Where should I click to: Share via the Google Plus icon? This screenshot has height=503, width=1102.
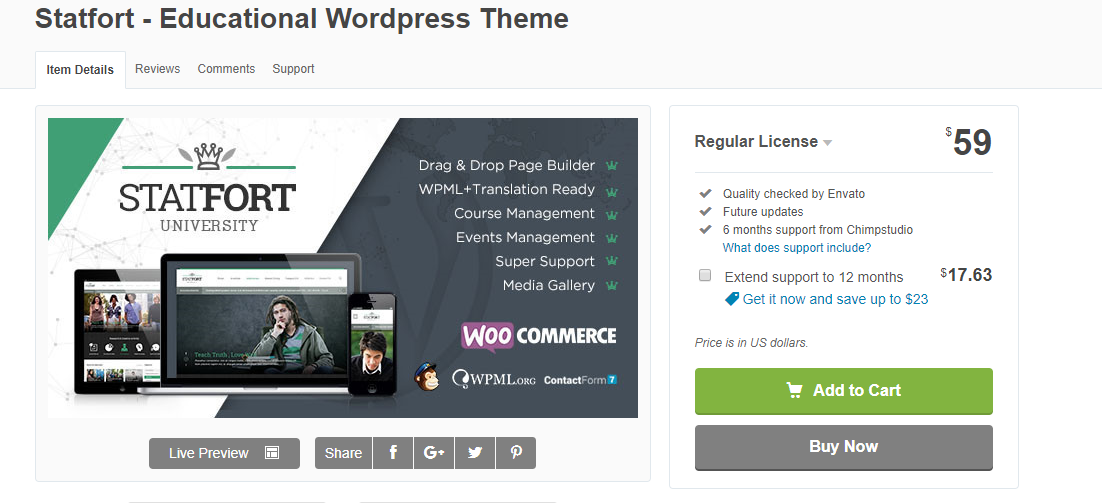pyautogui.click(x=434, y=453)
